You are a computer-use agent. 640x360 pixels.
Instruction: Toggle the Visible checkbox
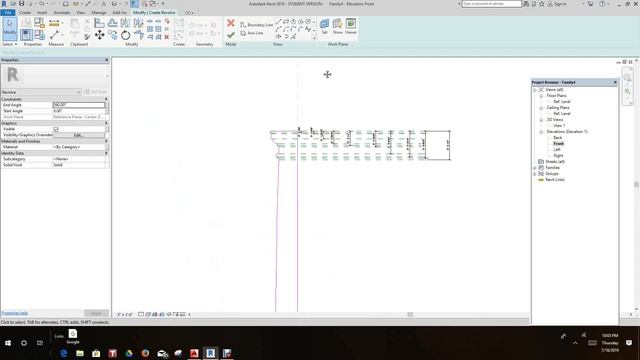coord(56,129)
